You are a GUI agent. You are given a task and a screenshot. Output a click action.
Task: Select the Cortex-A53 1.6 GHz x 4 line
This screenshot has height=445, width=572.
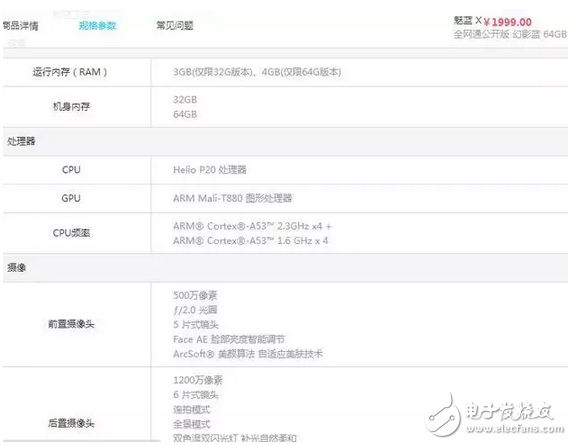[251, 241]
